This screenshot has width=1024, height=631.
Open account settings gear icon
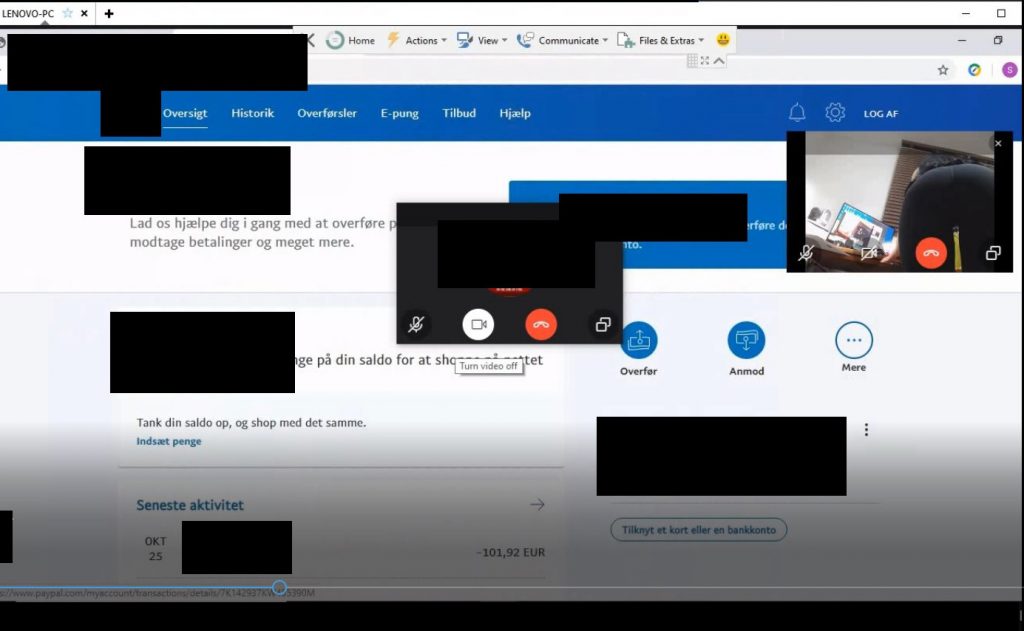(x=835, y=112)
